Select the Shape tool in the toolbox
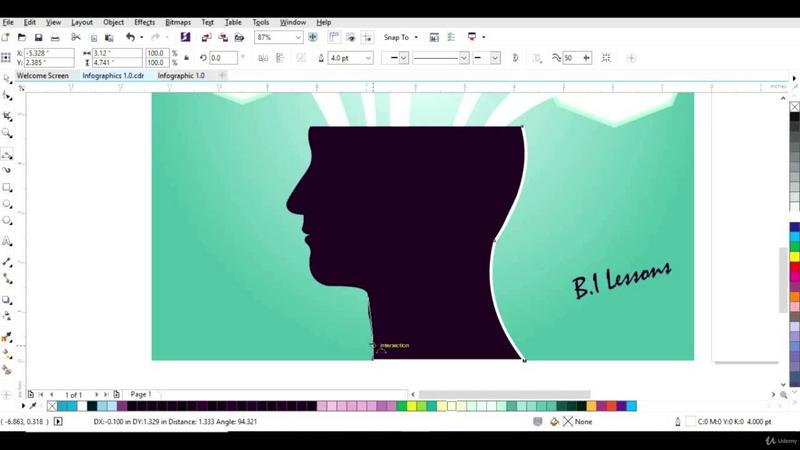 click(x=7, y=96)
